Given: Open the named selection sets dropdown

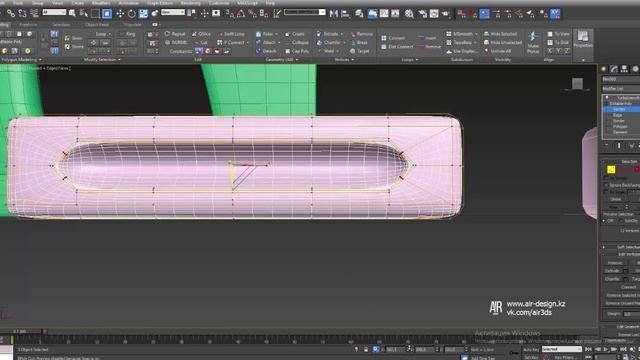Looking at the screenshot, I should (305, 12).
